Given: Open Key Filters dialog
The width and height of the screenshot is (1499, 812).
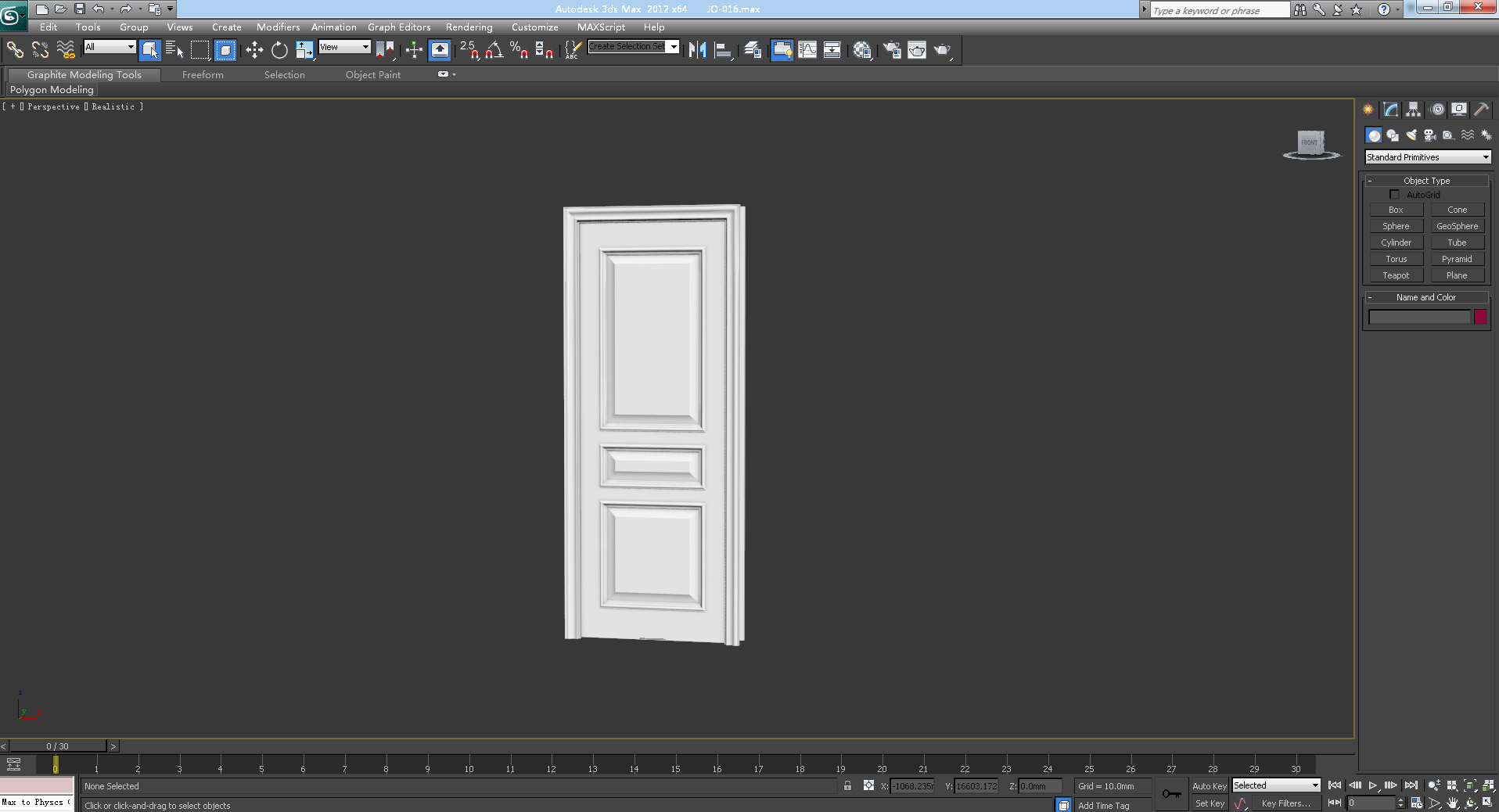Looking at the screenshot, I should tap(1286, 803).
